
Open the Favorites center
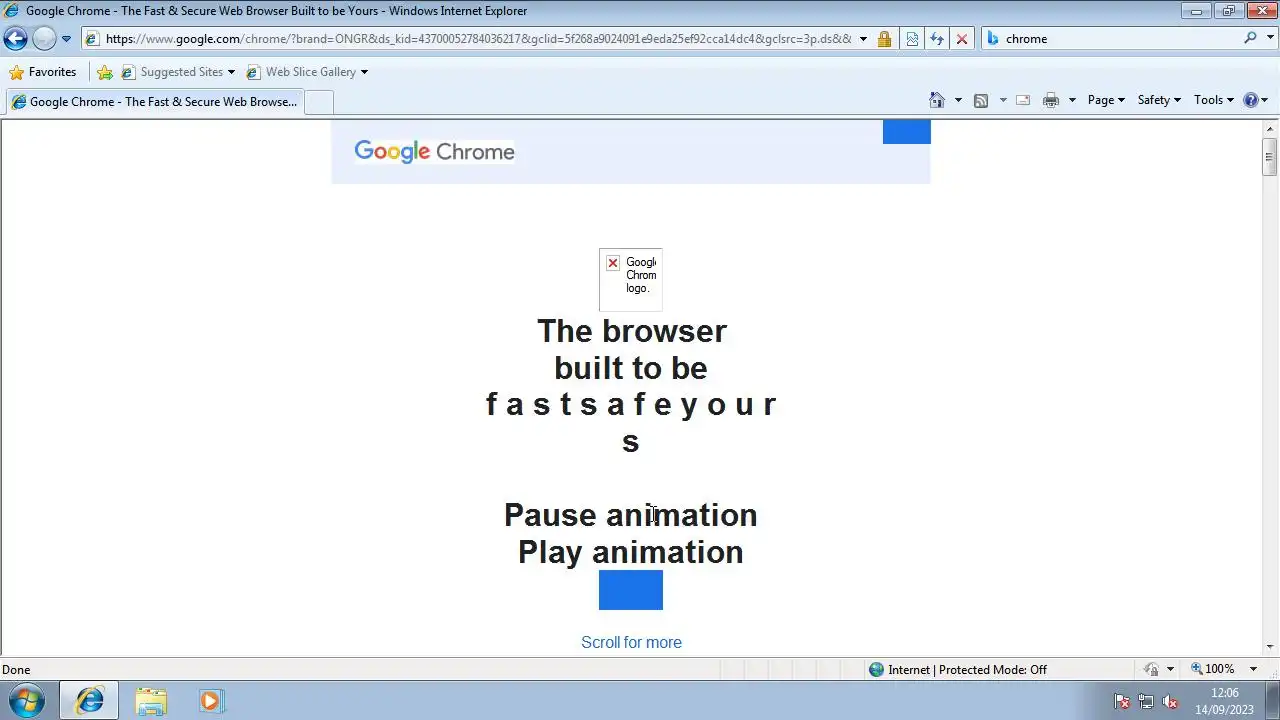coord(42,72)
